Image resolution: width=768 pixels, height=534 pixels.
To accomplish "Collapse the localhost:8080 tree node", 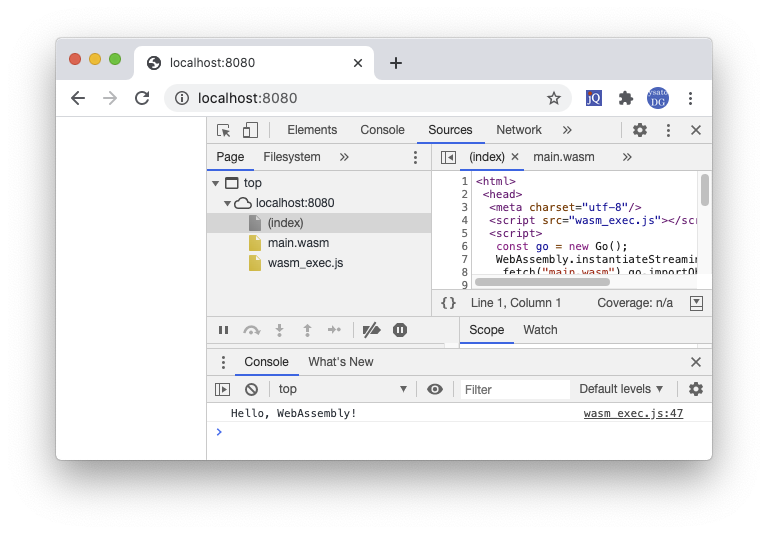I will click(229, 203).
